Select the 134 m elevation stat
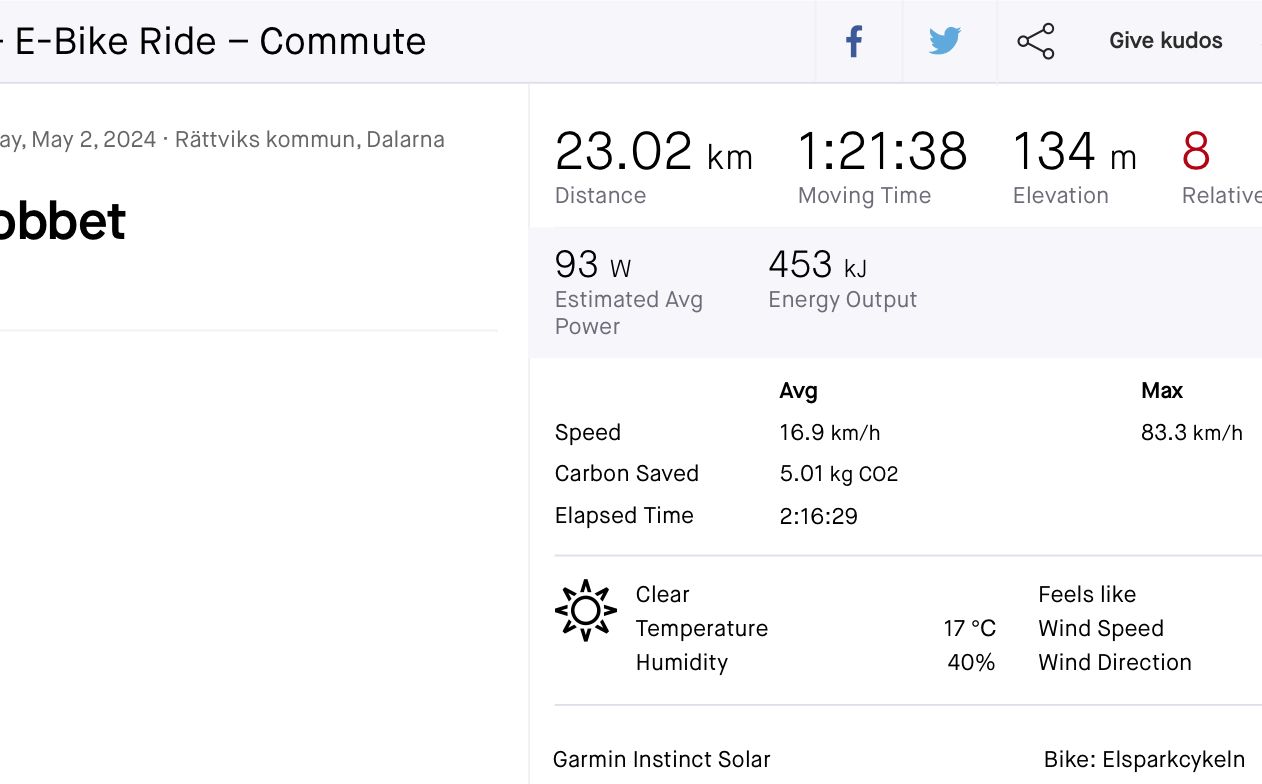 coord(1074,153)
